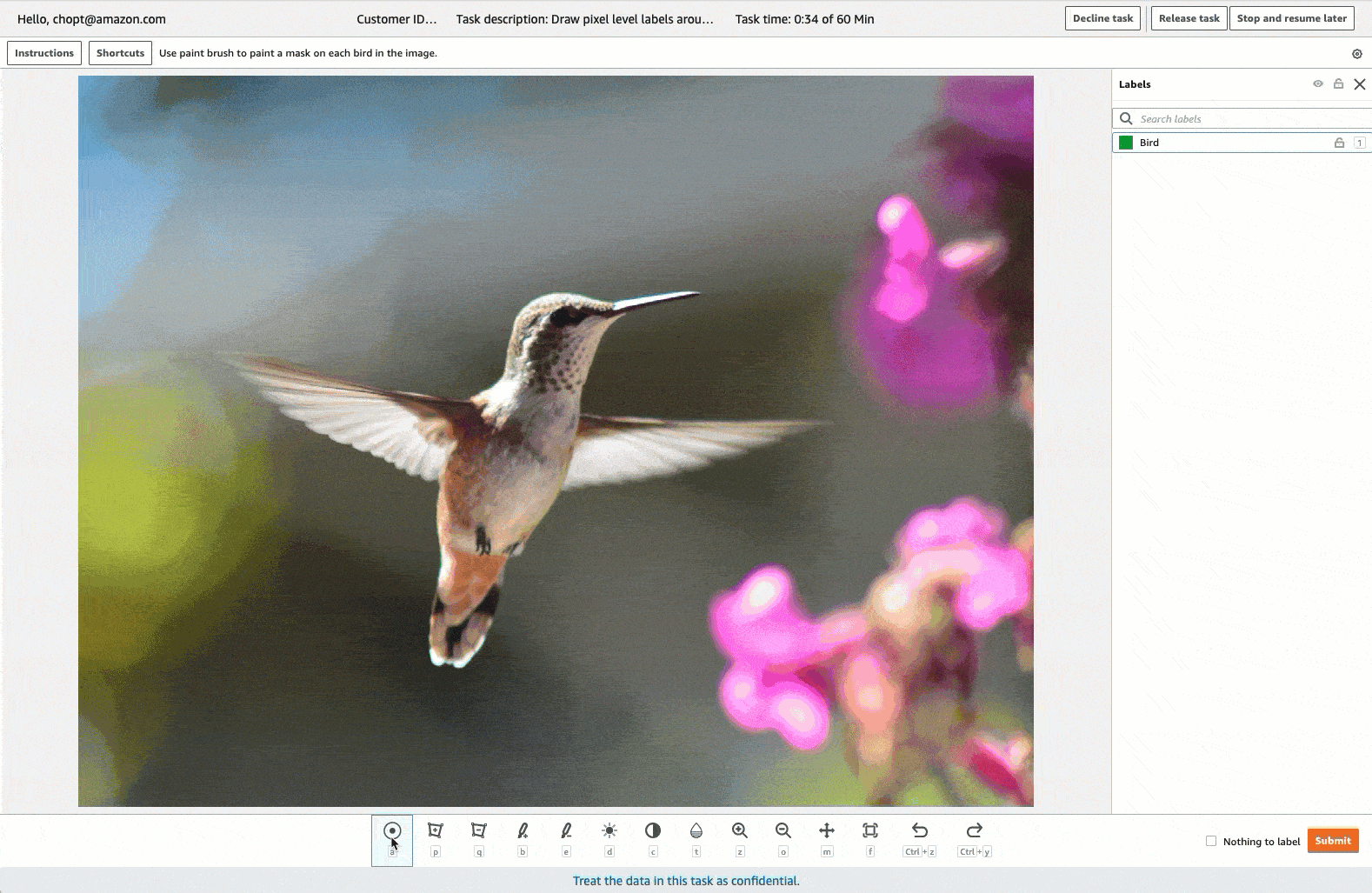
Task: Select the eraser brush tool
Action: pyautogui.click(x=566, y=831)
